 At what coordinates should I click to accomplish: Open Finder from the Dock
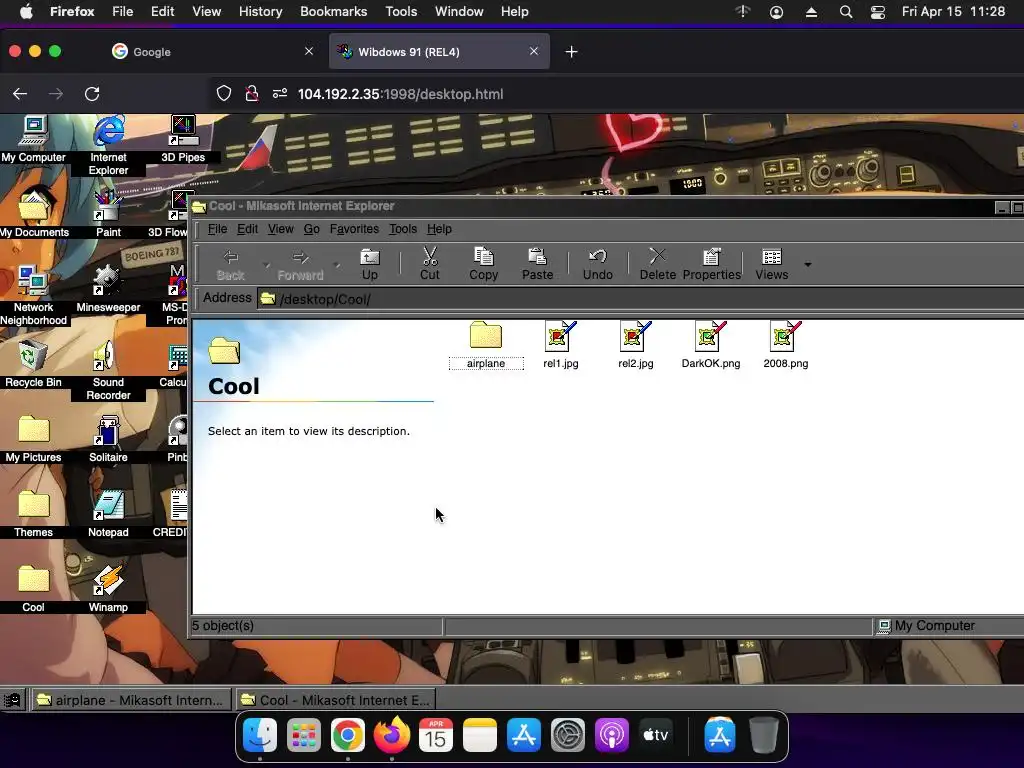point(260,736)
